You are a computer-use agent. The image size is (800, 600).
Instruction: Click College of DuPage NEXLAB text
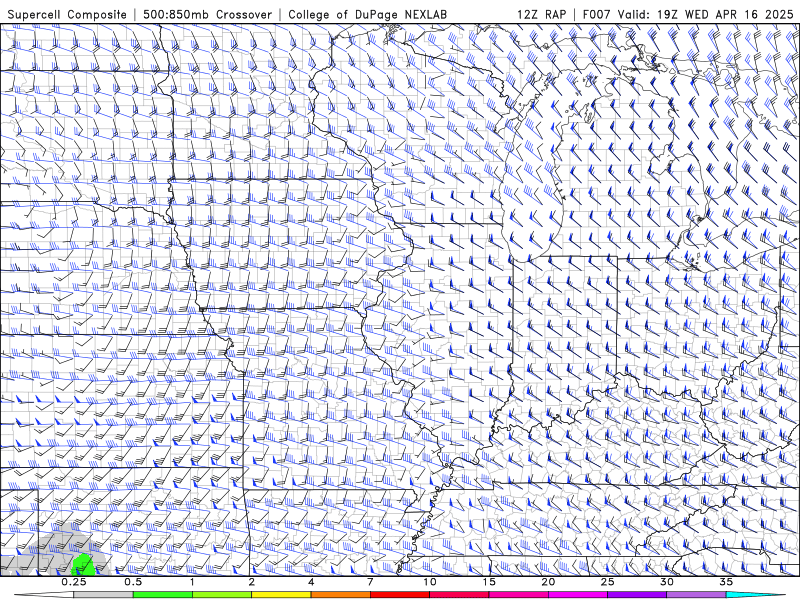pyautogui.click(x=367, y=15)
